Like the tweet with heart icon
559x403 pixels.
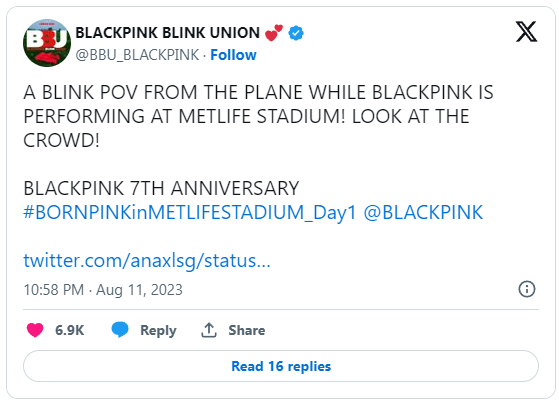[35, 330]
